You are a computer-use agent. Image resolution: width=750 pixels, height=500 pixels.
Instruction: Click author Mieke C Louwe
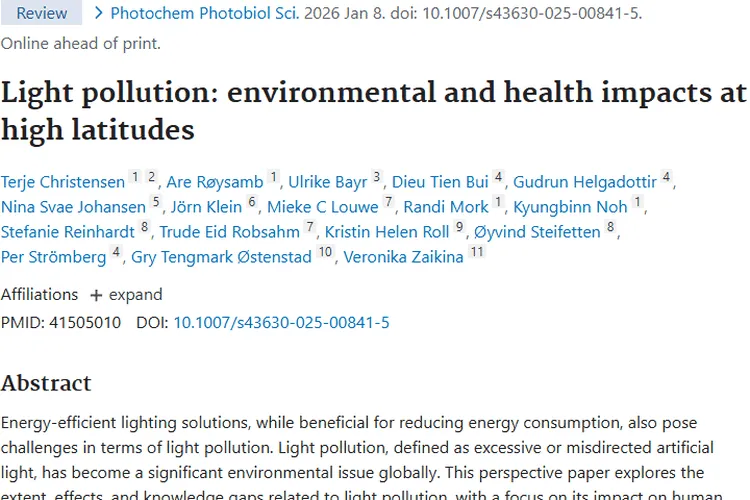pos(322,207)
